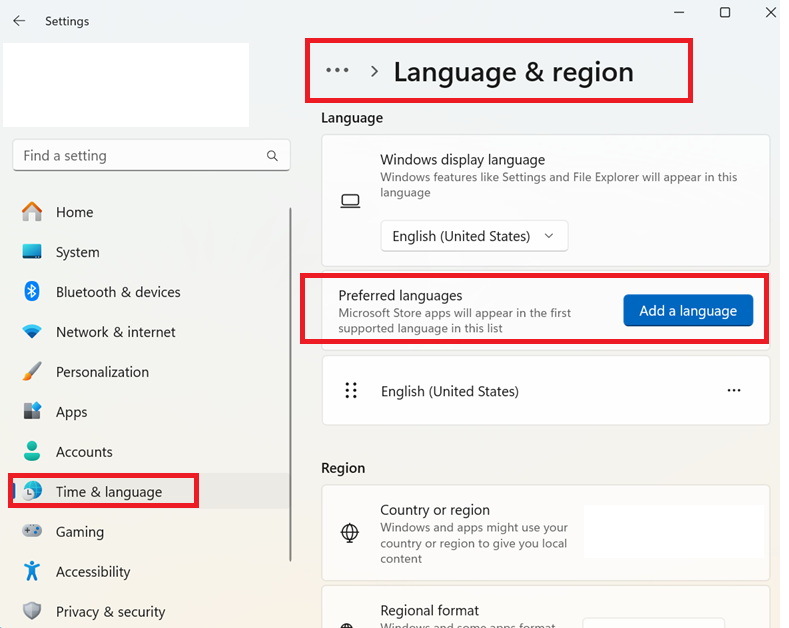This screenshot has height=628, width=789.
Task: Open Home settings page
Action: click(x=74, y=212)
